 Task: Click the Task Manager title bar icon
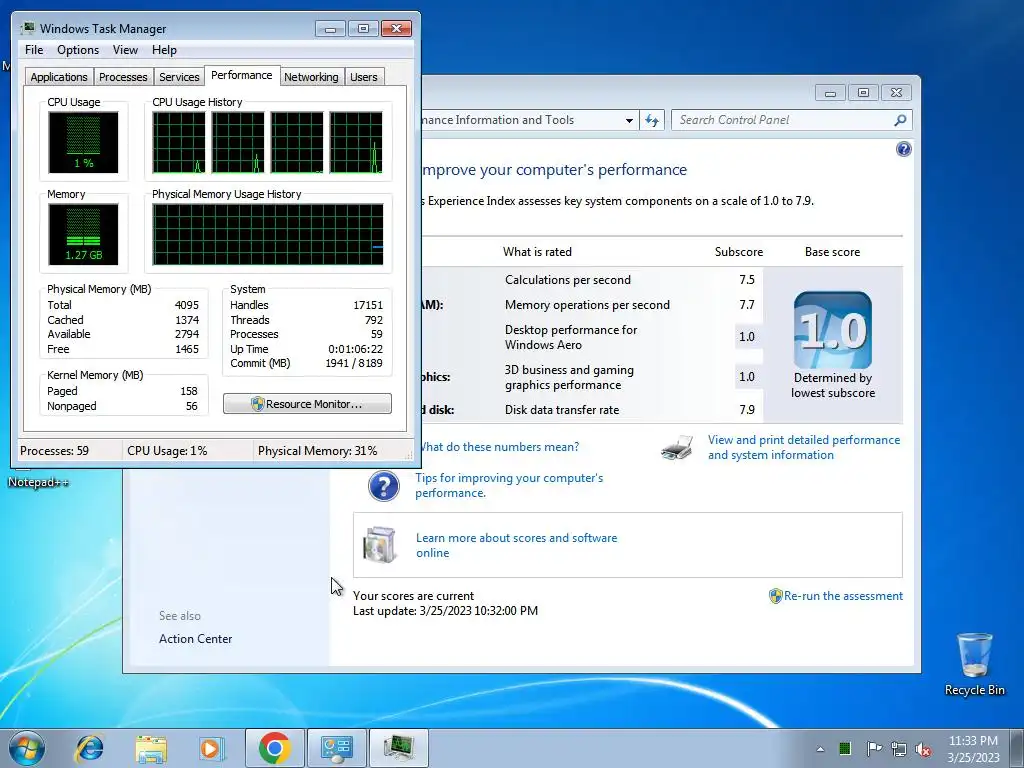(27, 28)
